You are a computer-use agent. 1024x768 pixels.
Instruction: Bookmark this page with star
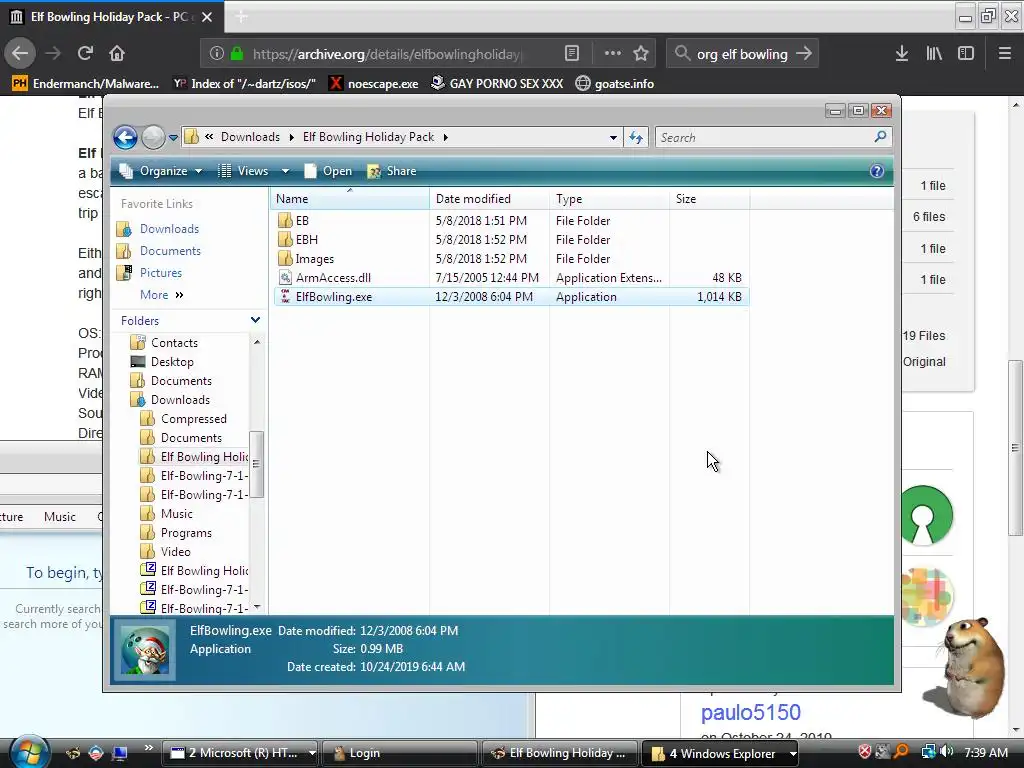coord(641,54)
